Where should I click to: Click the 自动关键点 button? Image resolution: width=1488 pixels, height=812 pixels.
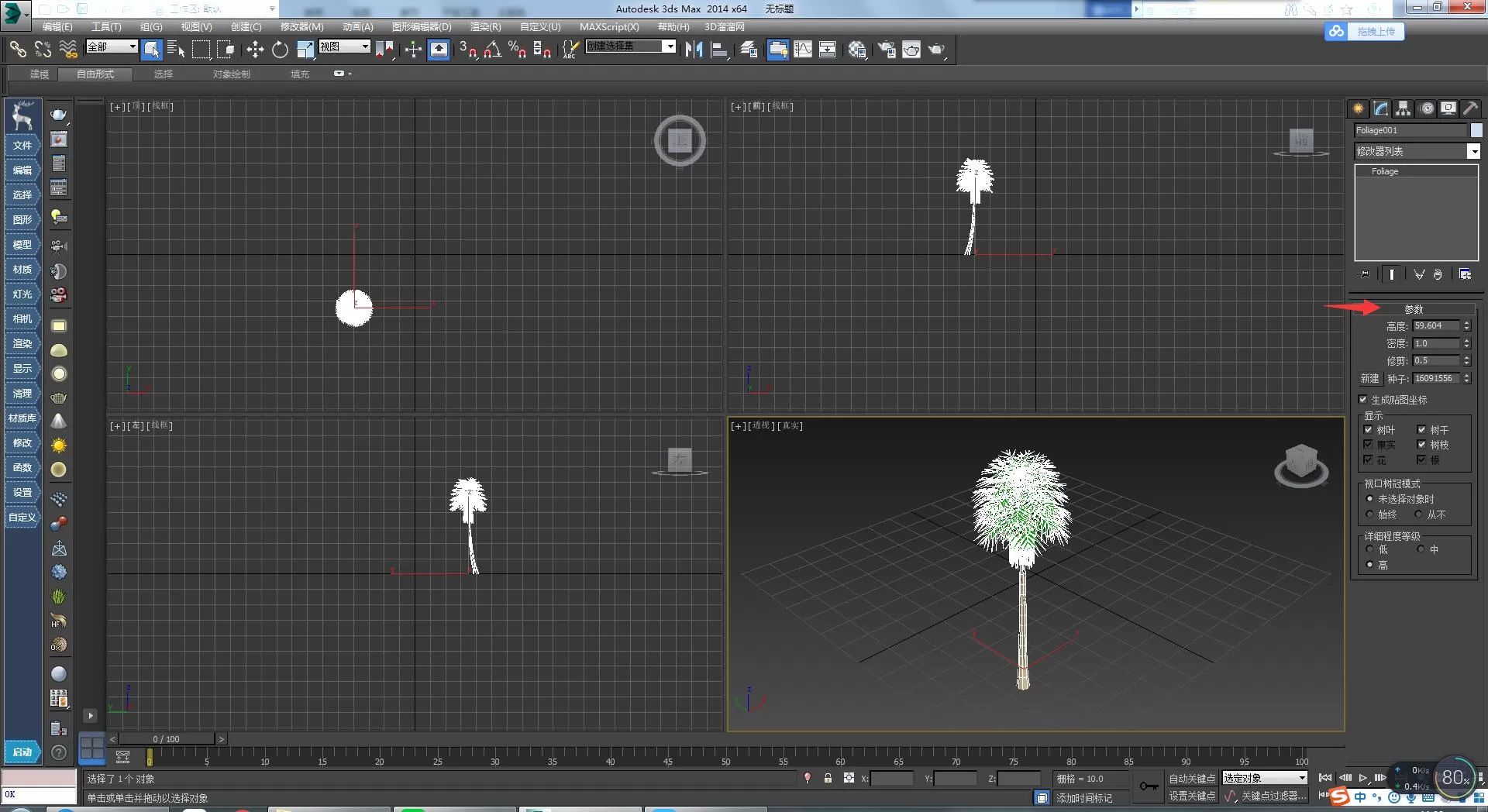[x=1192, y=779]
